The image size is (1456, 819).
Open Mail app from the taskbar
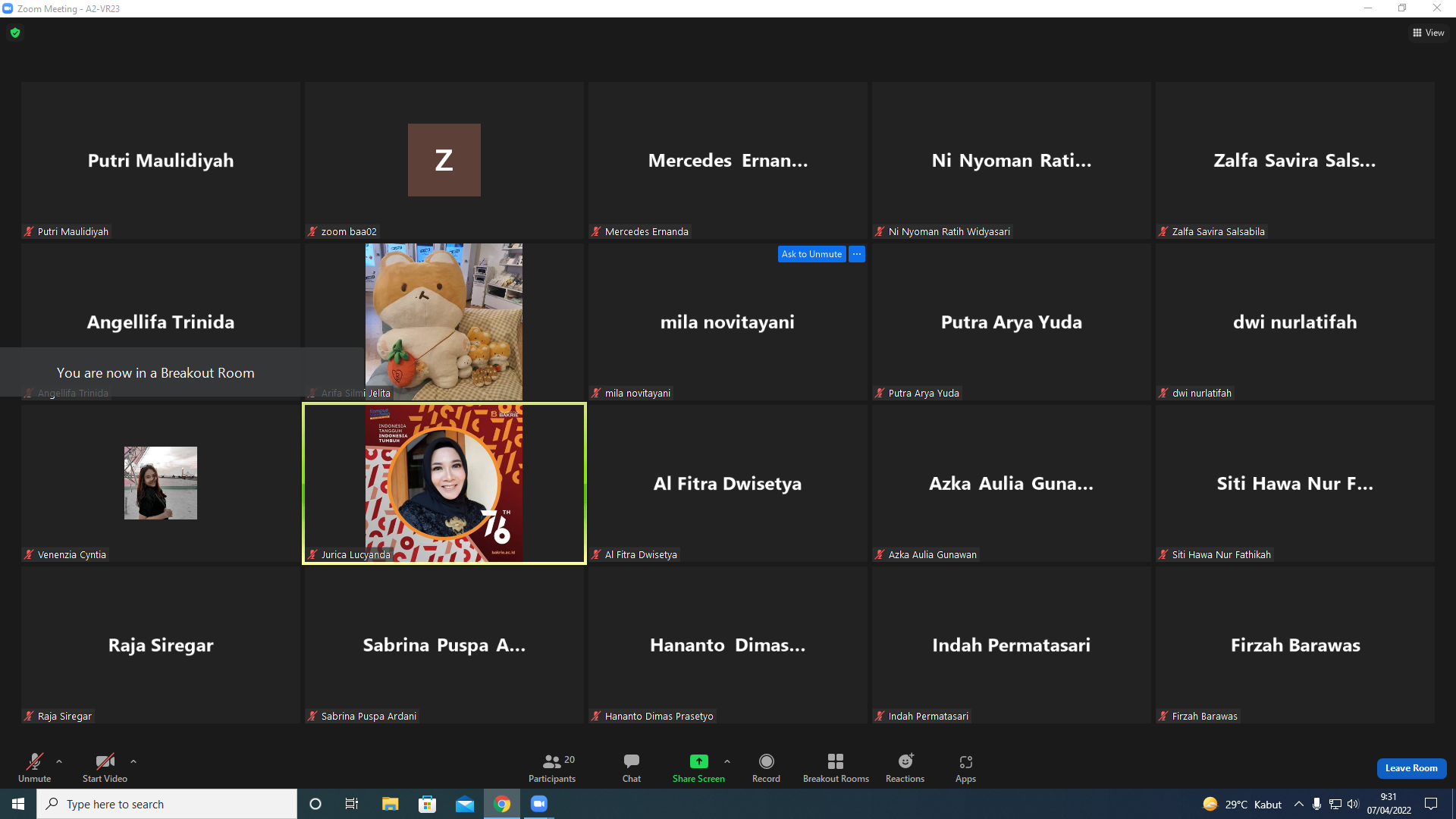[465, 804]
